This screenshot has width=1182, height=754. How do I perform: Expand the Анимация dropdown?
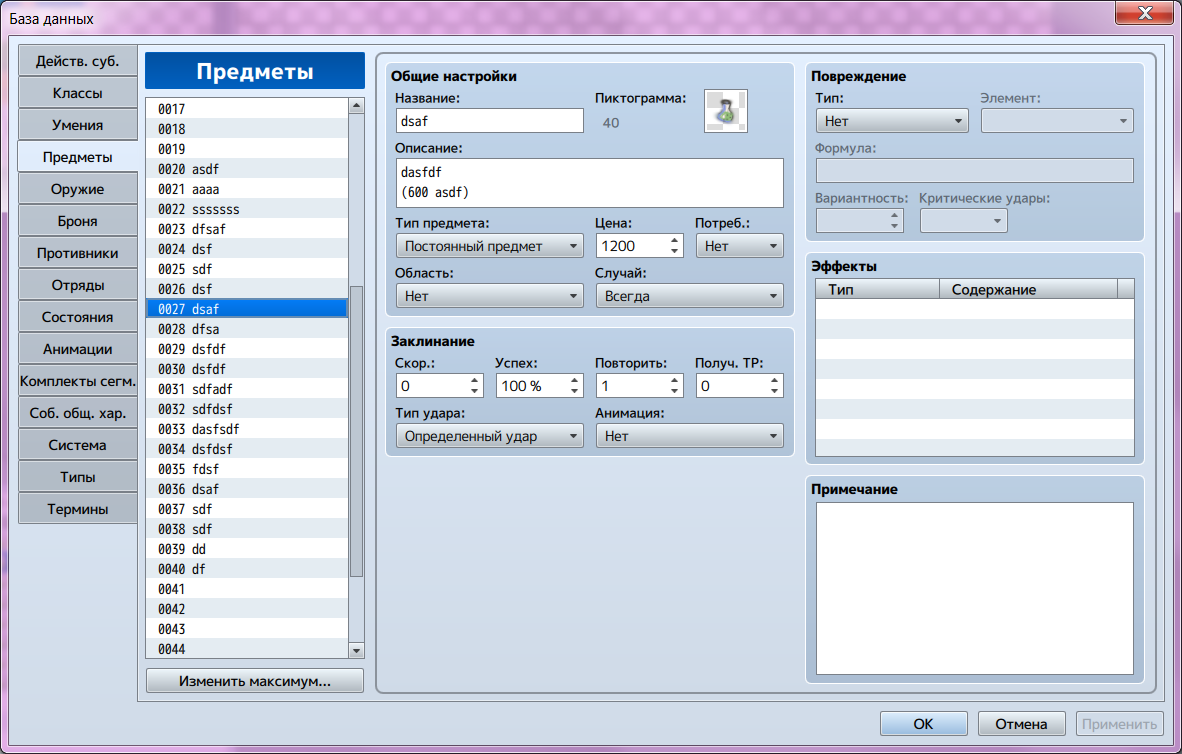(689, 436)
